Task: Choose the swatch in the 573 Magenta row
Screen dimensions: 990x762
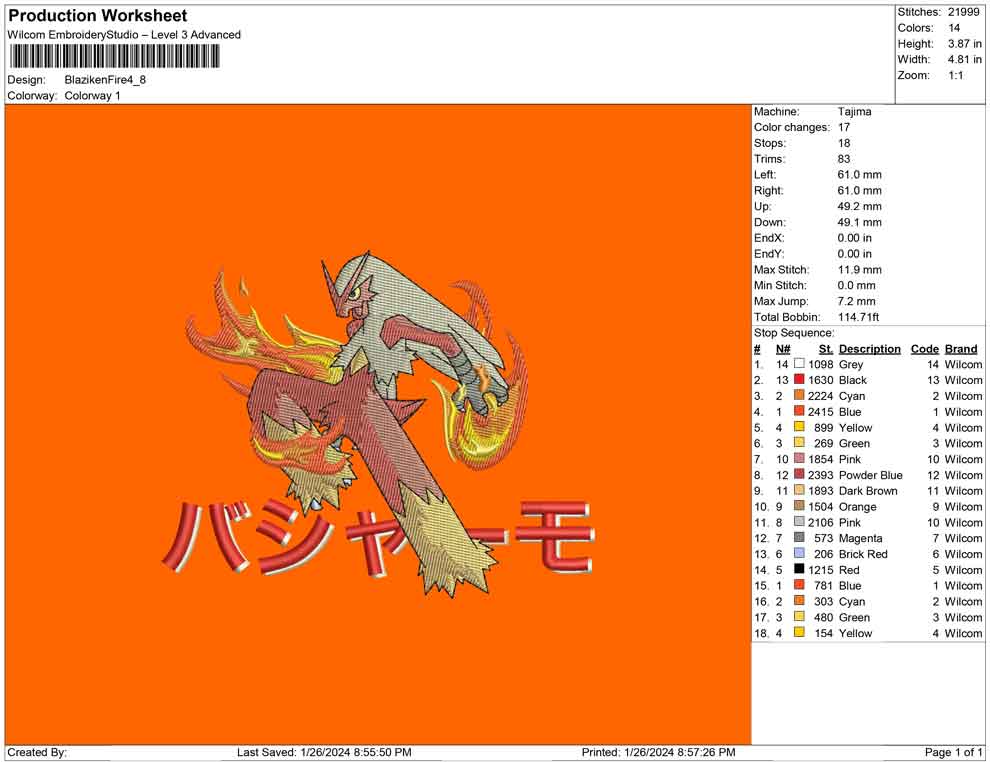Action: 799,537
